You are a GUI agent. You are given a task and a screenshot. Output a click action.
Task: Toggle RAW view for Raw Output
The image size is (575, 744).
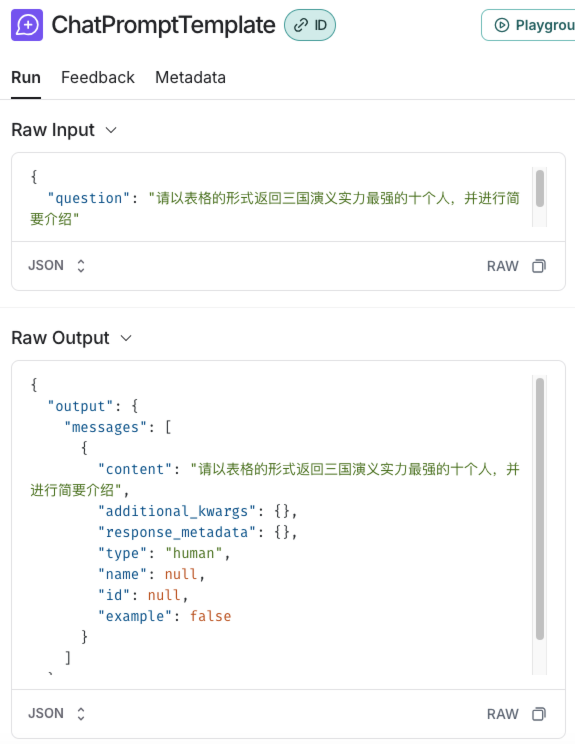coord(502,714)
